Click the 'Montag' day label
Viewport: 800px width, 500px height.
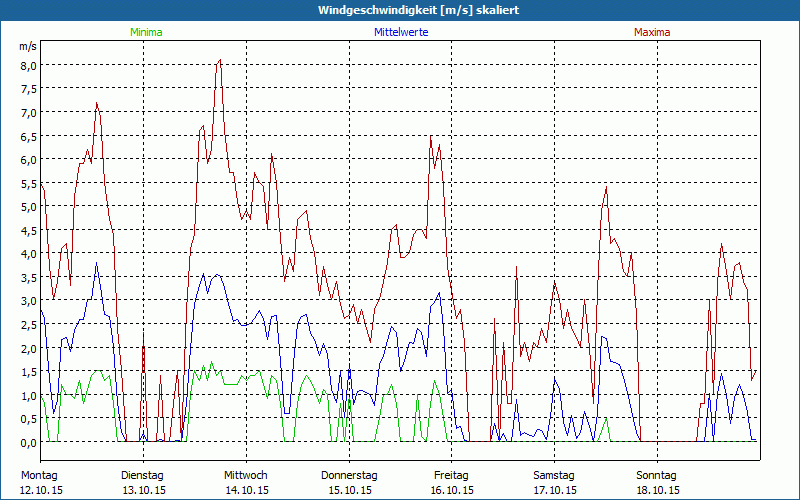[x=39, y=476]
